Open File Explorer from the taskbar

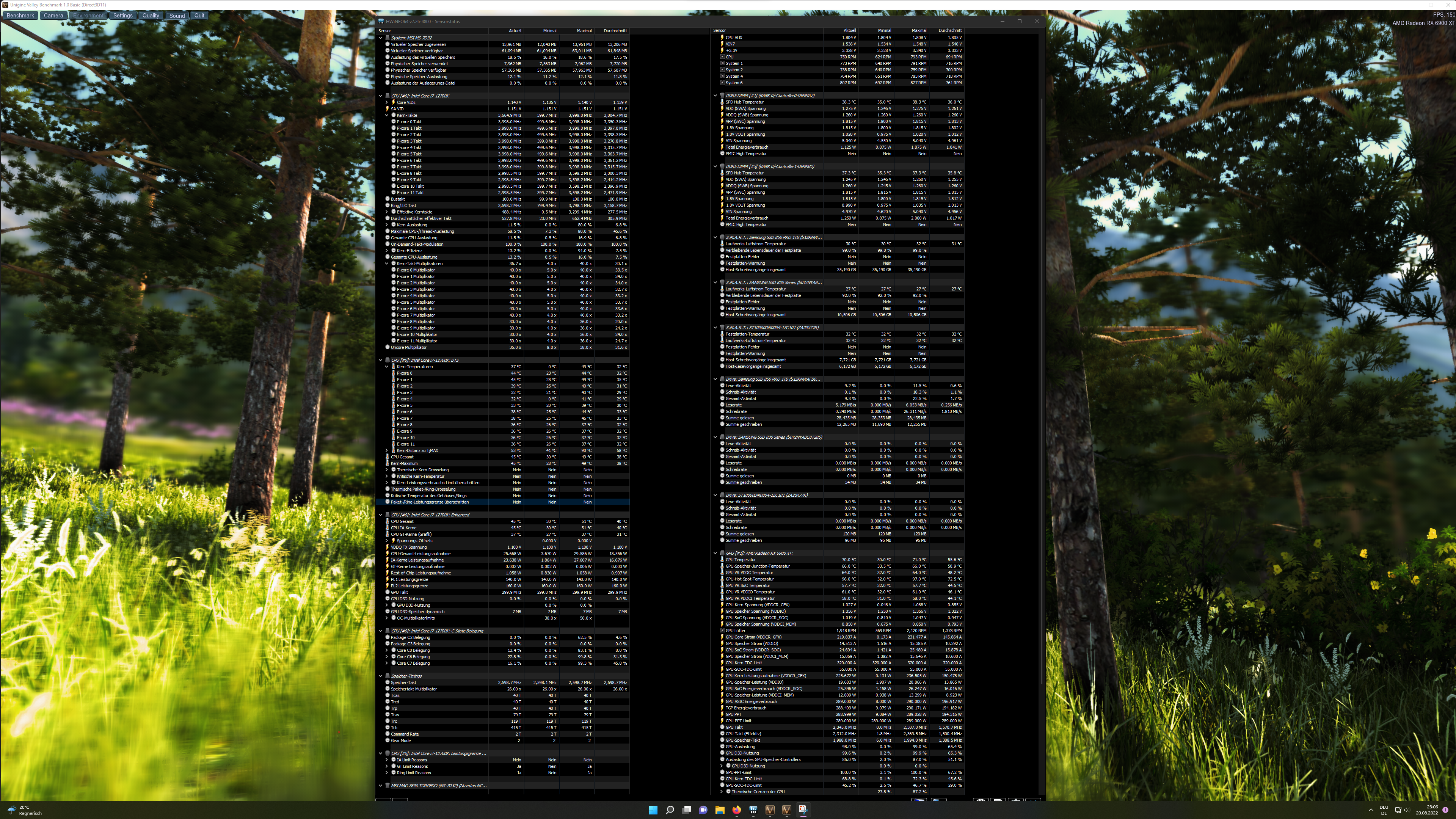[x=720, y=810]
